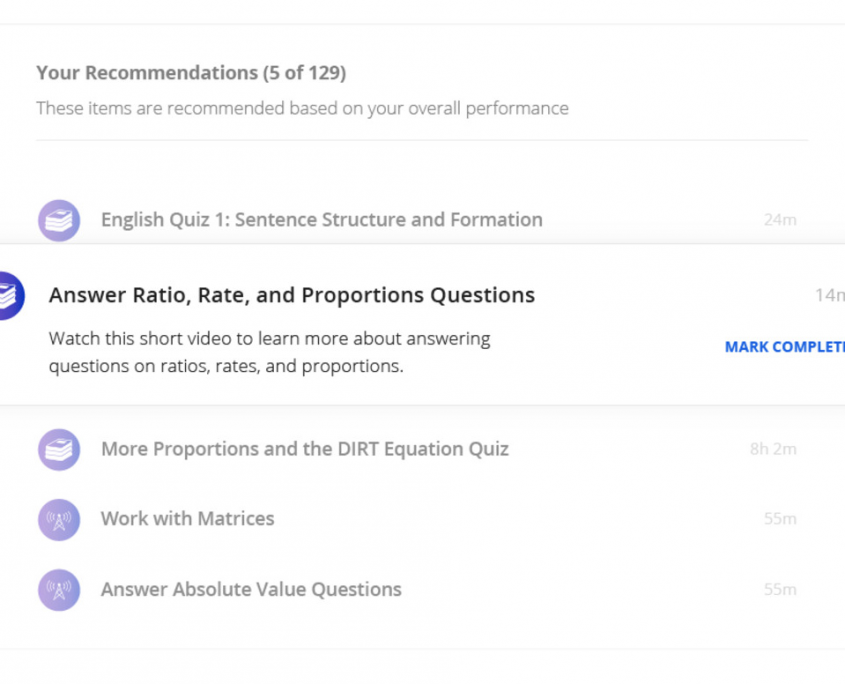Click the Absolute Value Questions tower icon
Screen dimensions: 845x684
click(x=59, y=589)
